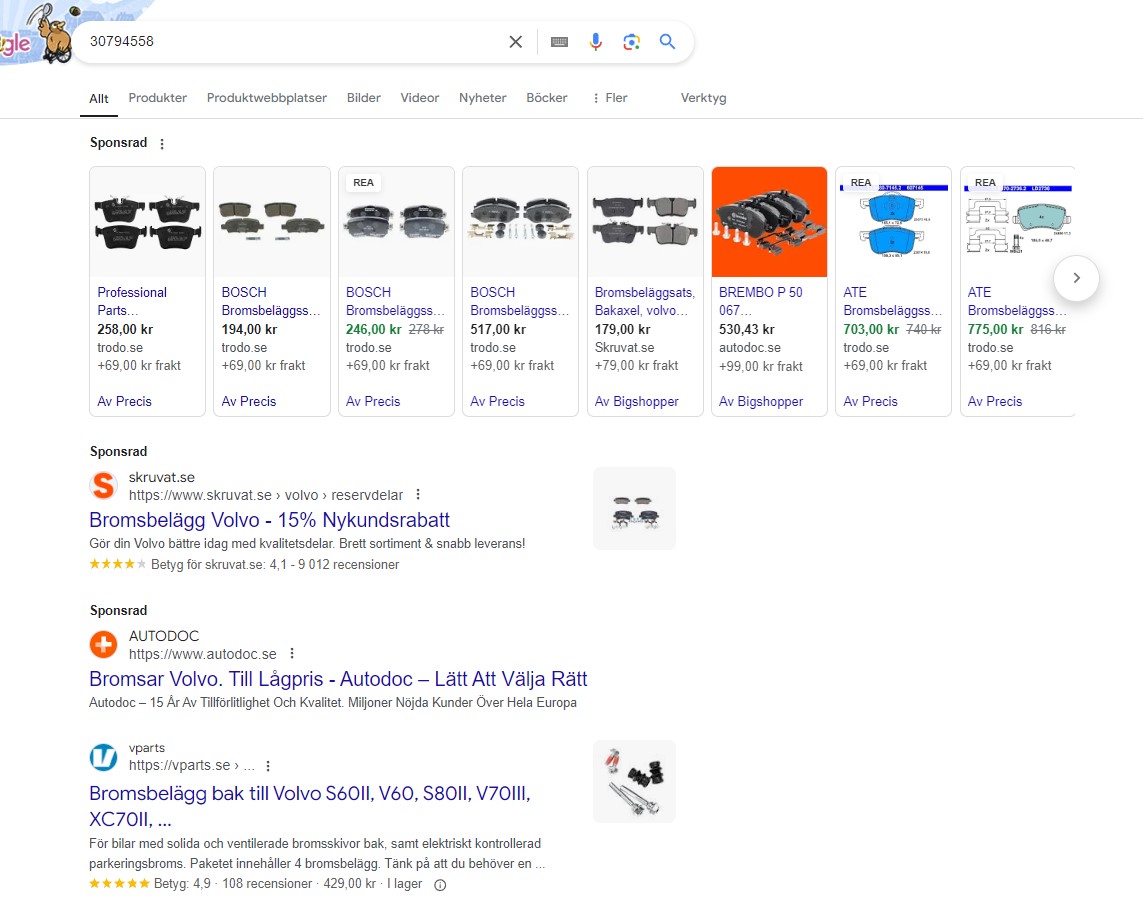Viewport: 1143px width, 902px height.
Task: Open the ATE 775,00 kr product image
Action: 1018,222
